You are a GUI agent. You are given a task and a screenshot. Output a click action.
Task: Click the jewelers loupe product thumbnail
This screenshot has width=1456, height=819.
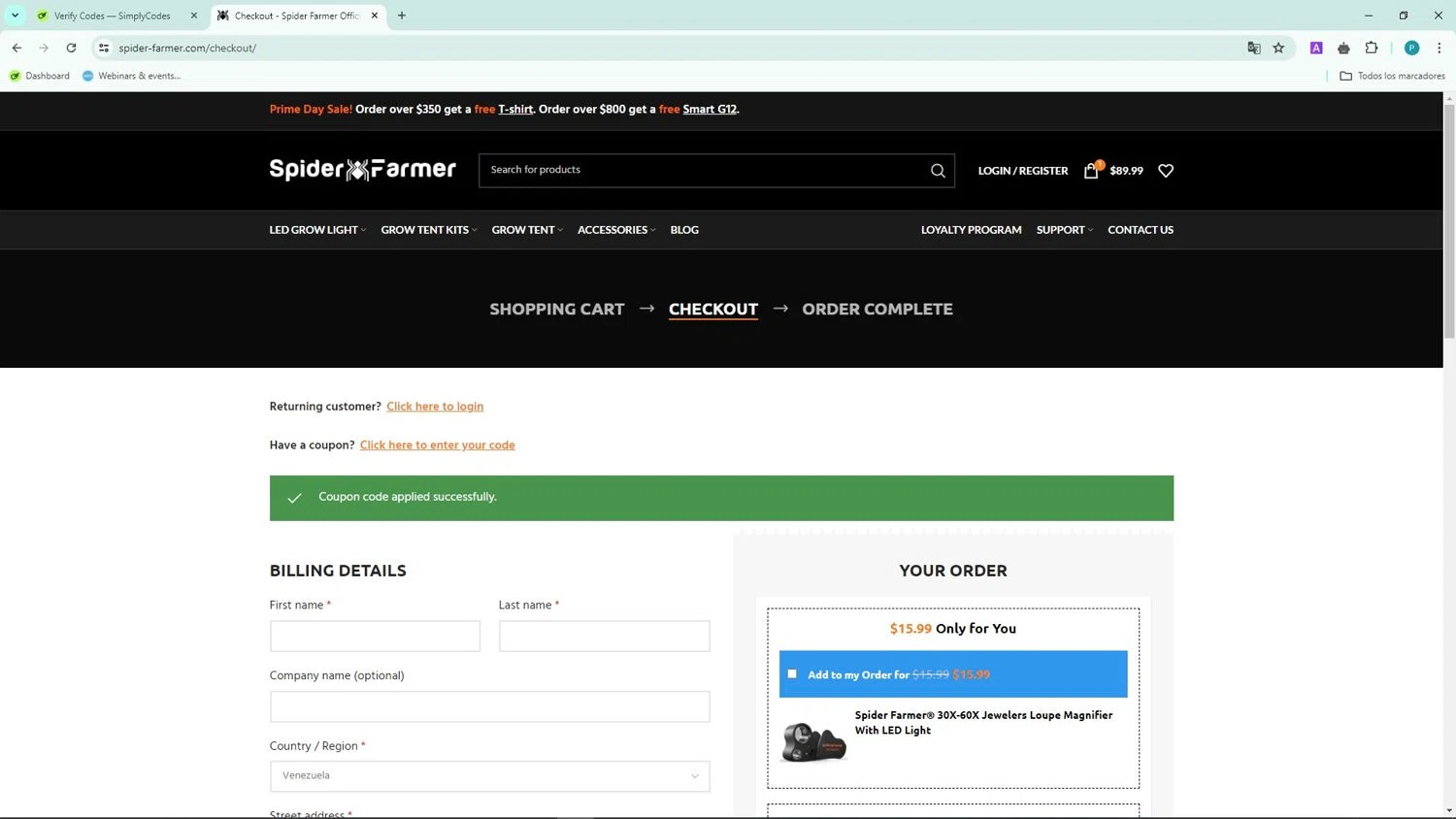tap(814, 742)
